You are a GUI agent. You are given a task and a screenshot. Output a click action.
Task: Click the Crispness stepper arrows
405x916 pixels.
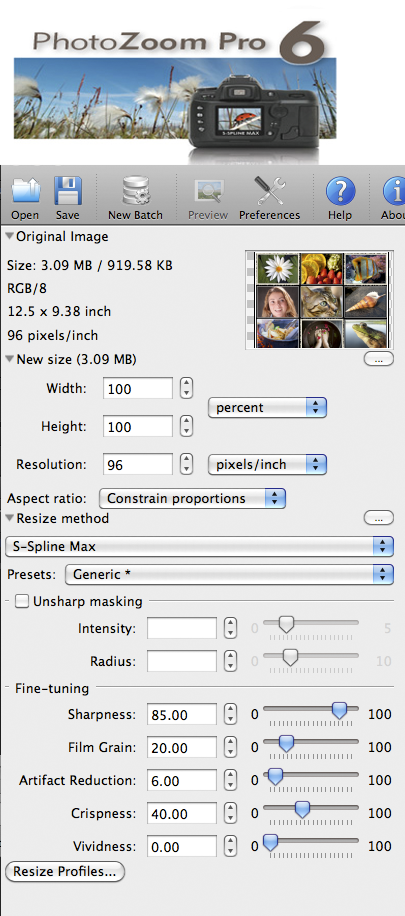(231, 813)
